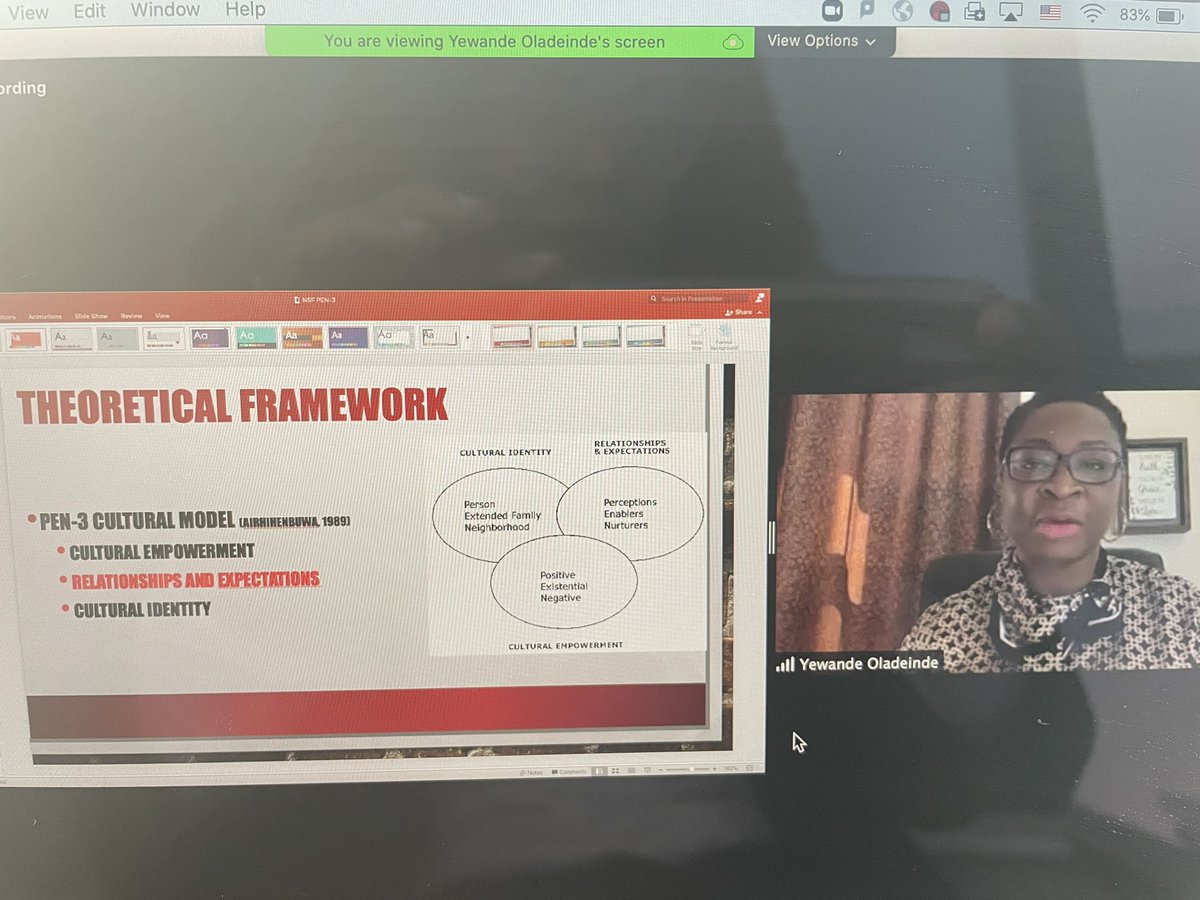Choose the second theme variant thumbnail
Viewport: 1200px width, 900px height.
556,336
